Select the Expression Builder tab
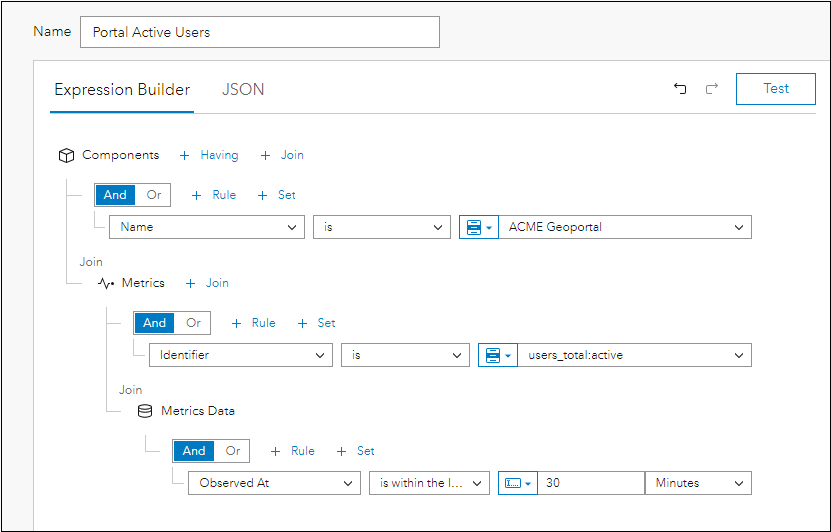 [x=122, y=90]
